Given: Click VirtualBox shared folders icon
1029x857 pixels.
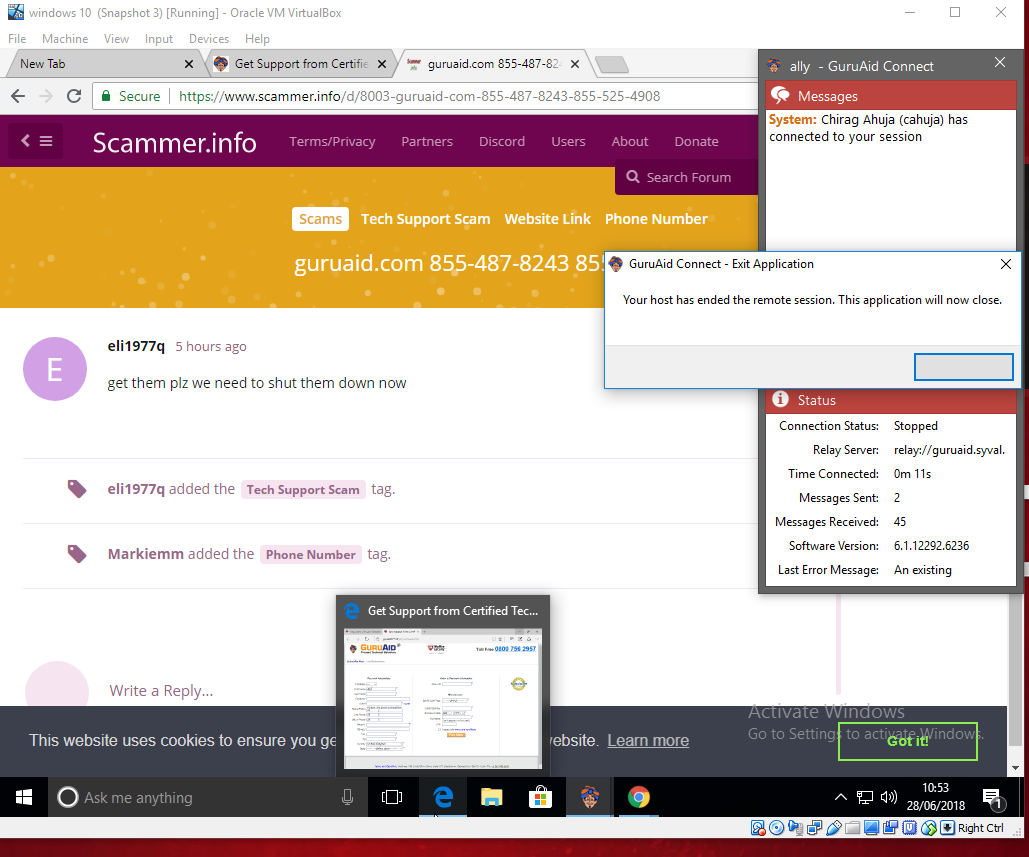Looking at the screenshot, I should pyautogui.click(x=852, y=828).
